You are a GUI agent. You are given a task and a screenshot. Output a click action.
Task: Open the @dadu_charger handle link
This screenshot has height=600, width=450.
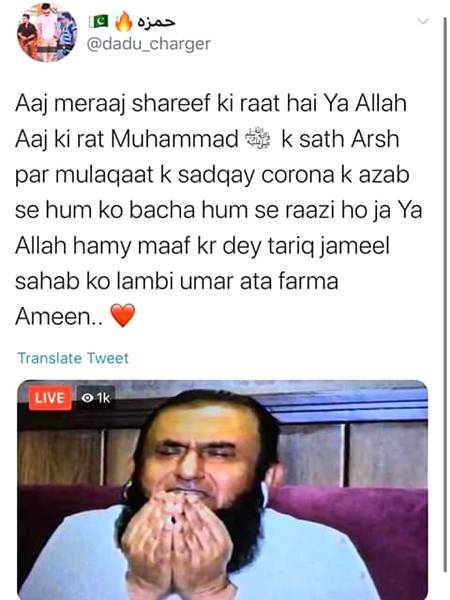149,44
